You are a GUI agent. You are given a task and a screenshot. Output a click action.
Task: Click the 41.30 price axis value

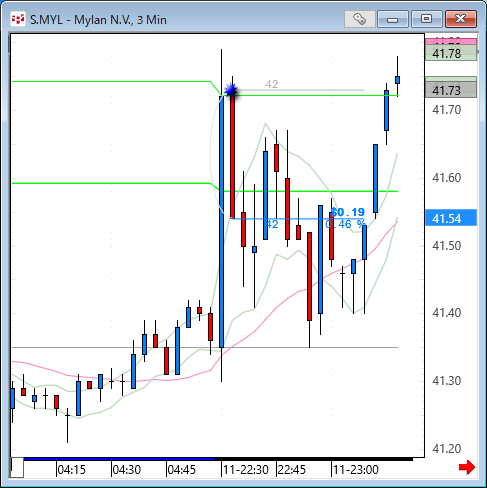pyautogui.click(x=447, y=380)
